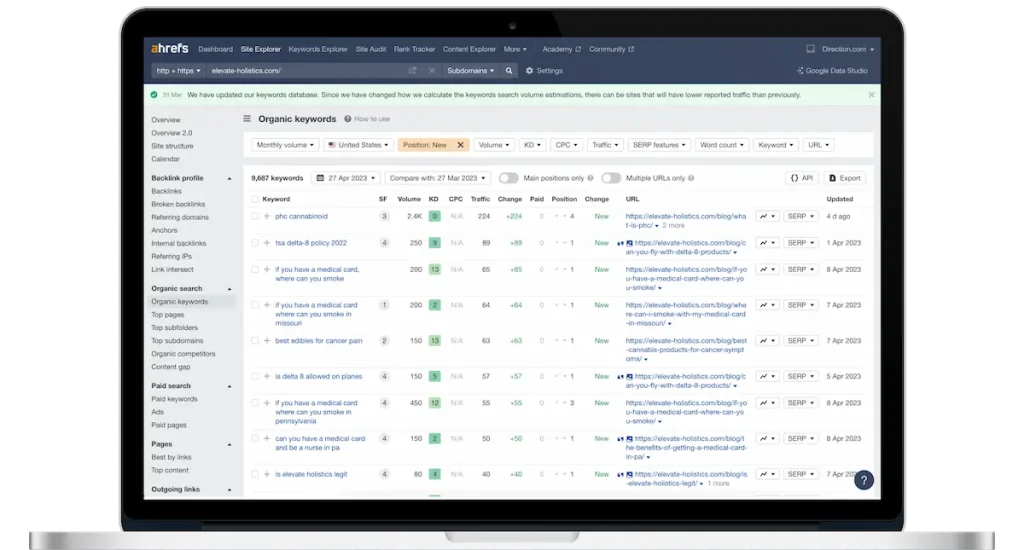Remove the Position: New filter with X
This screenshot has height=550, width=1024.
pyautogui.click(x=460, y=145)
